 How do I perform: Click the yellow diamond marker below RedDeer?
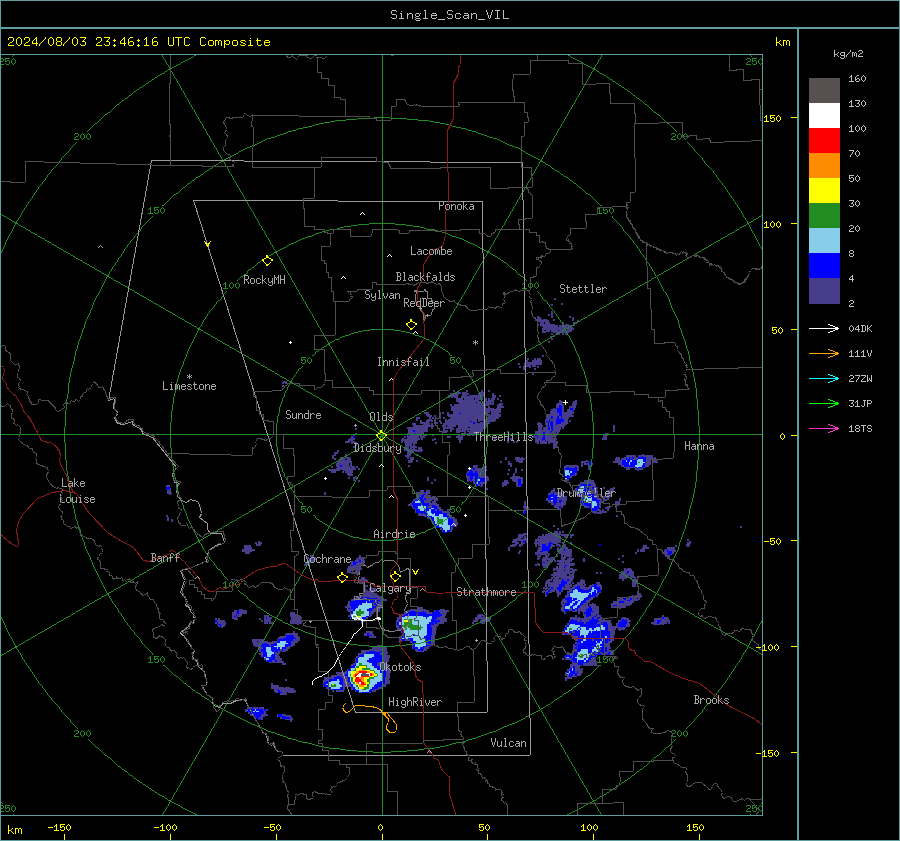coord(411,324)
